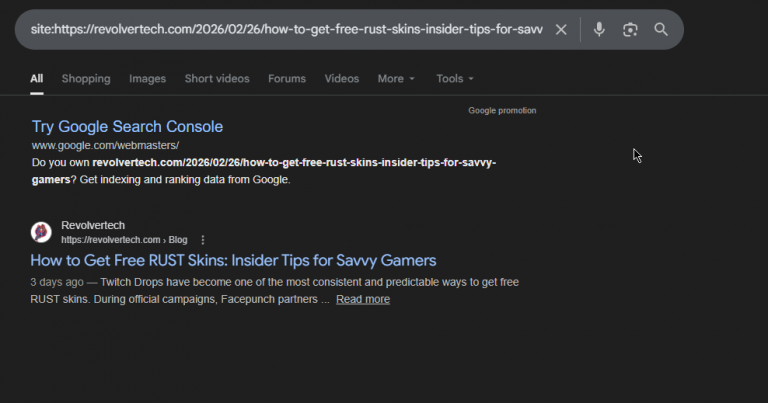Click the Revolvertech site favicon
This screenshot has height=403, width=768.
41,232
